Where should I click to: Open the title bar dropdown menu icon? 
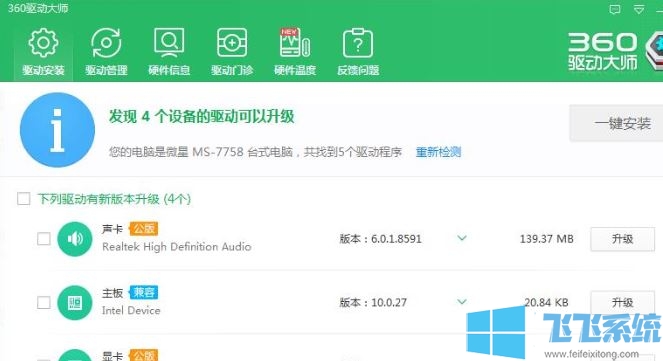click(x=639, y=9)
